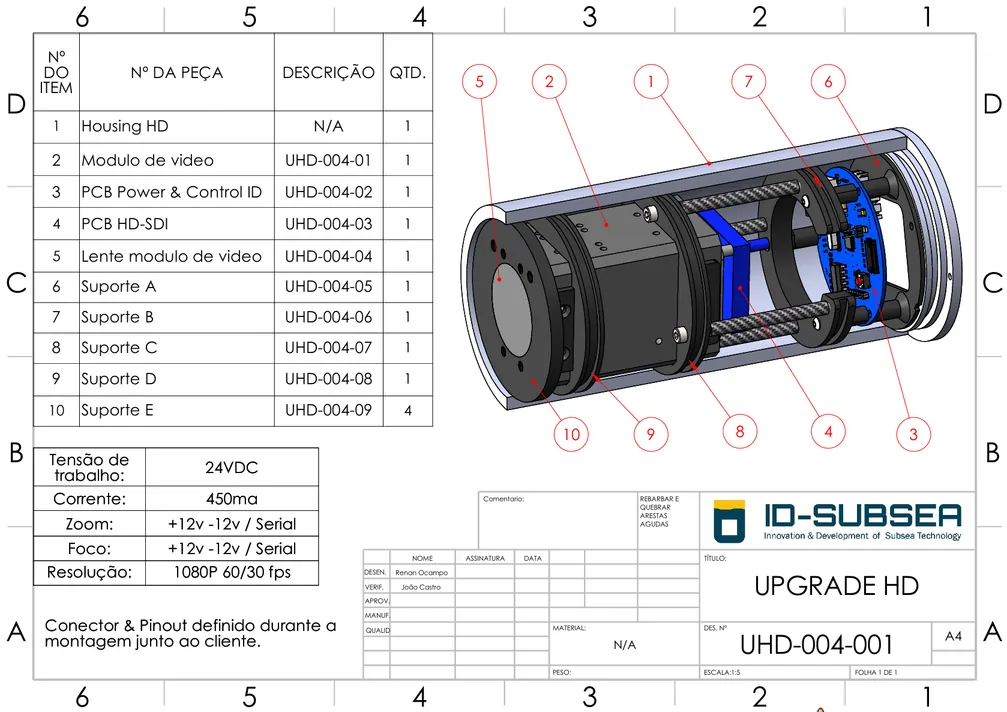Select the 'Suporte A' cell

tap(177, 286)
